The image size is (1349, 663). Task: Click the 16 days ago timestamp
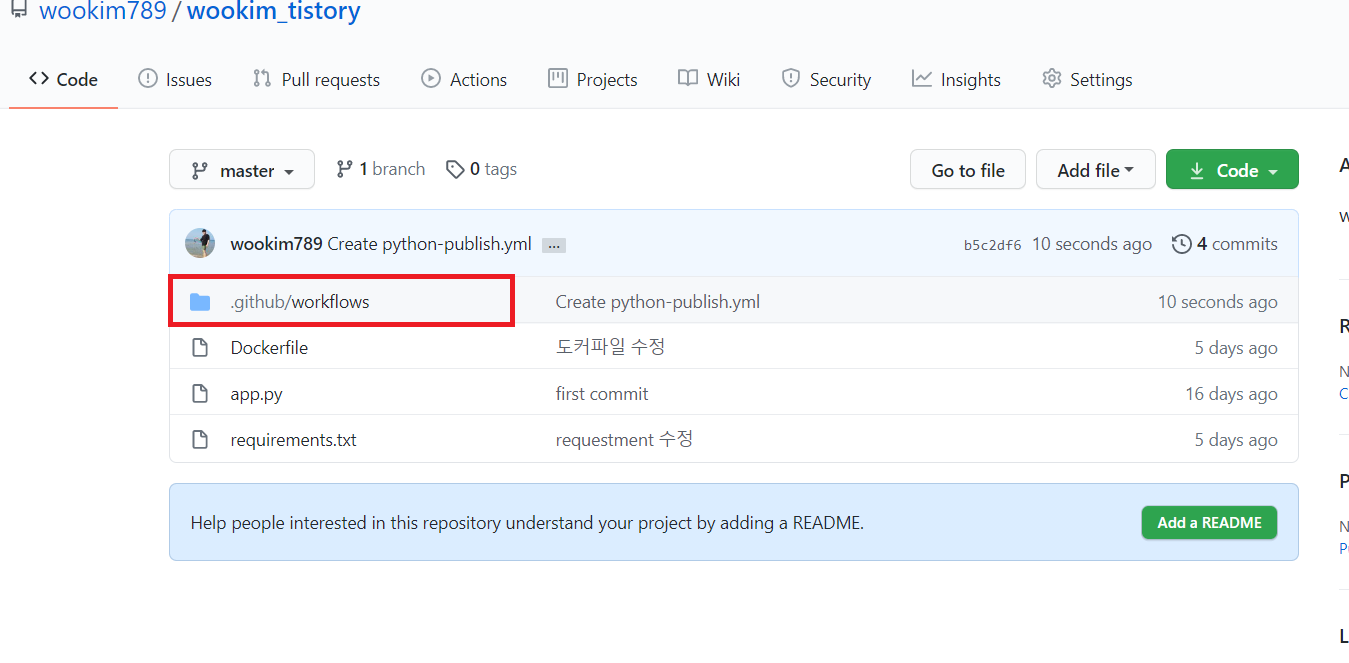coord(1231,394)
